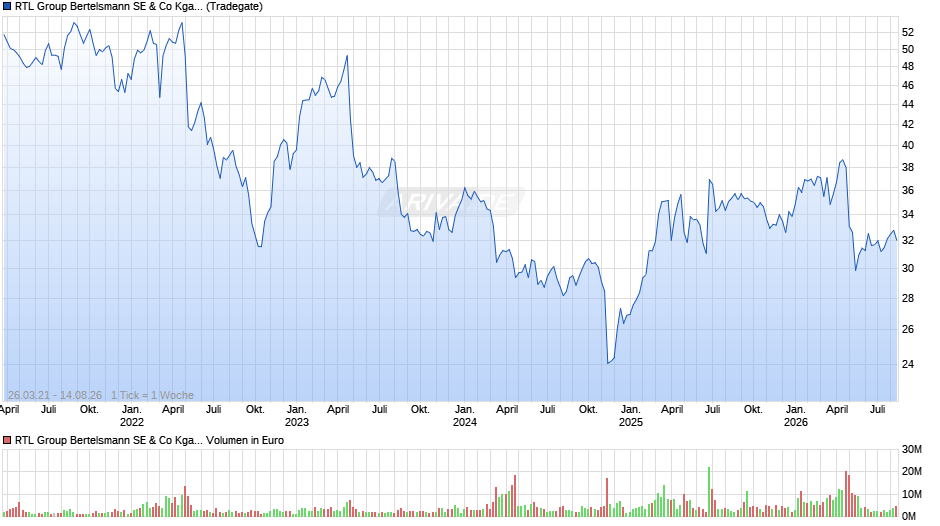
Task: Click the 10M volume axis label
Action: coord(911,494)
